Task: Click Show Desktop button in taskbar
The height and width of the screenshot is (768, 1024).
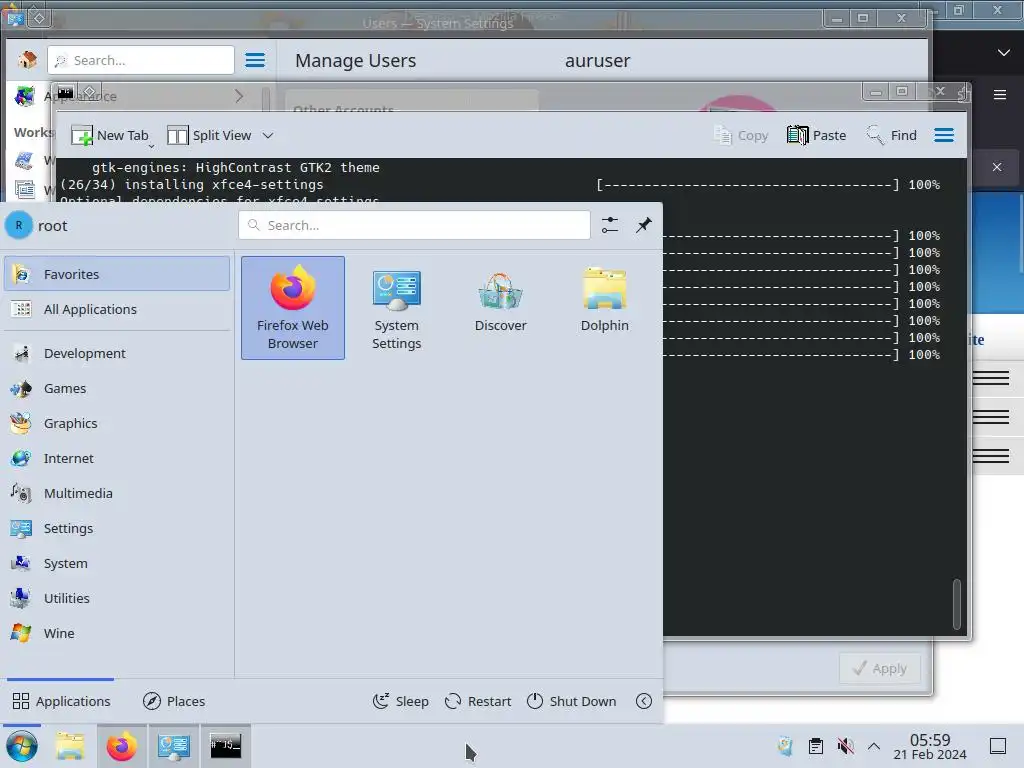Action: click(x=998, y=746)
